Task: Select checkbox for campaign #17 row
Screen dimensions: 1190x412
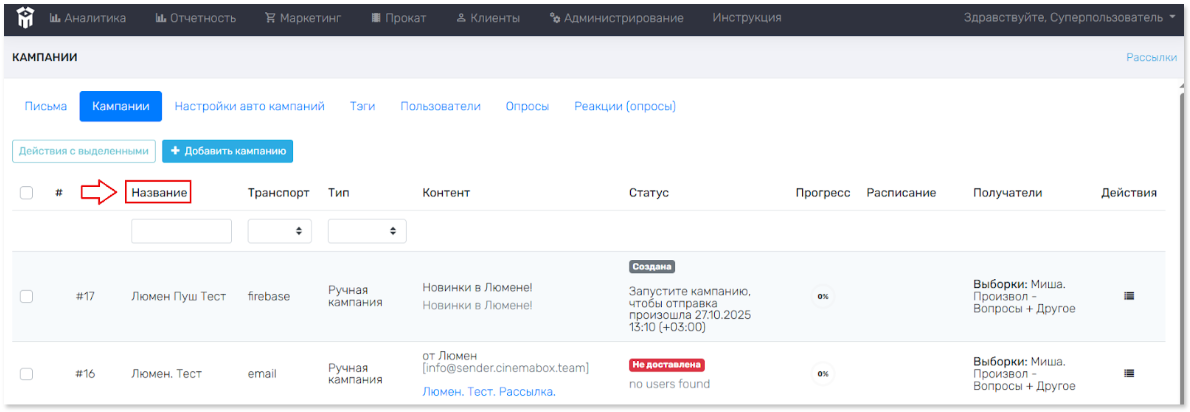Action: tap(27, 296)
